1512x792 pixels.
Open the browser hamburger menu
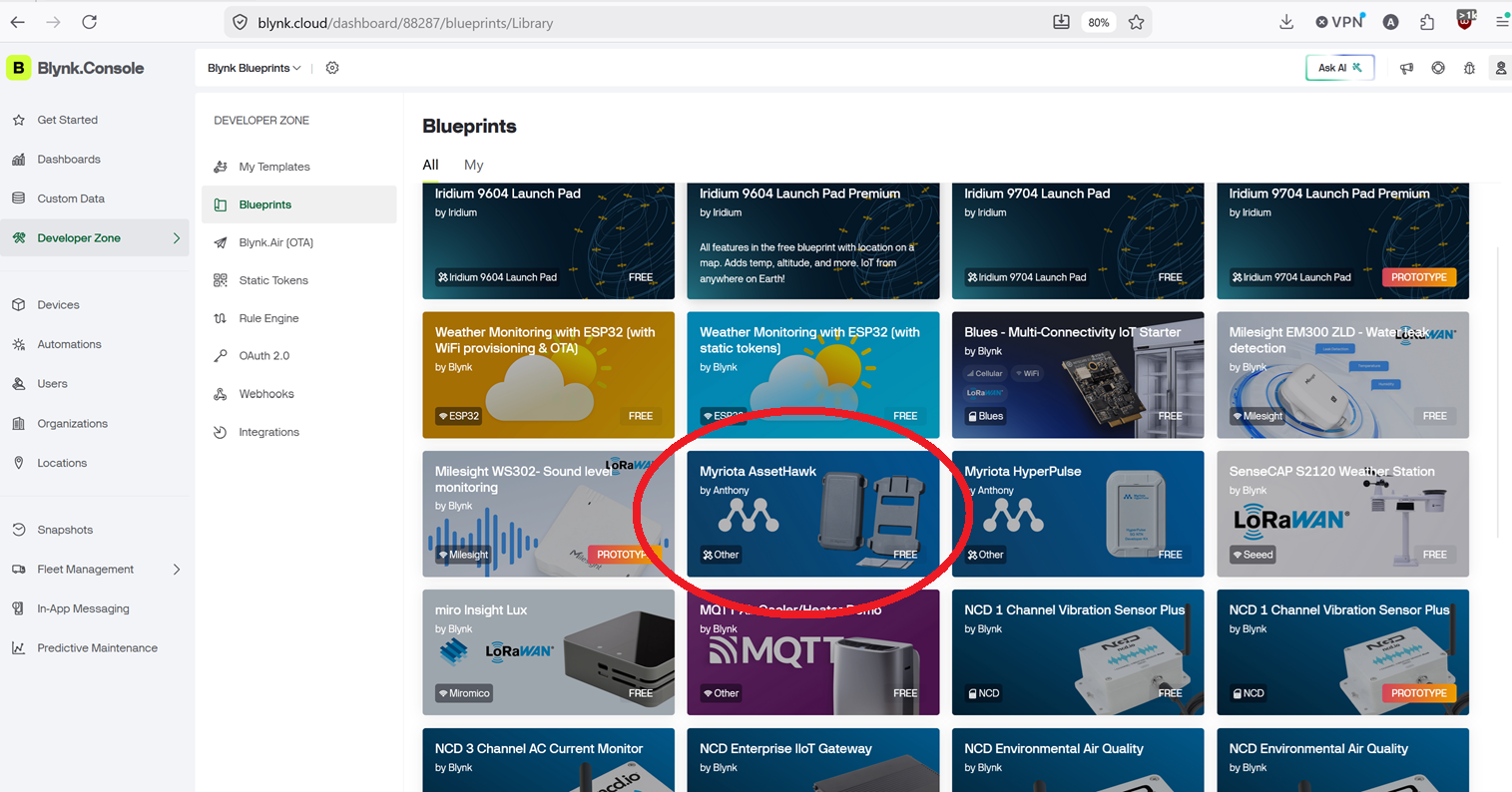click(1501, 22)
